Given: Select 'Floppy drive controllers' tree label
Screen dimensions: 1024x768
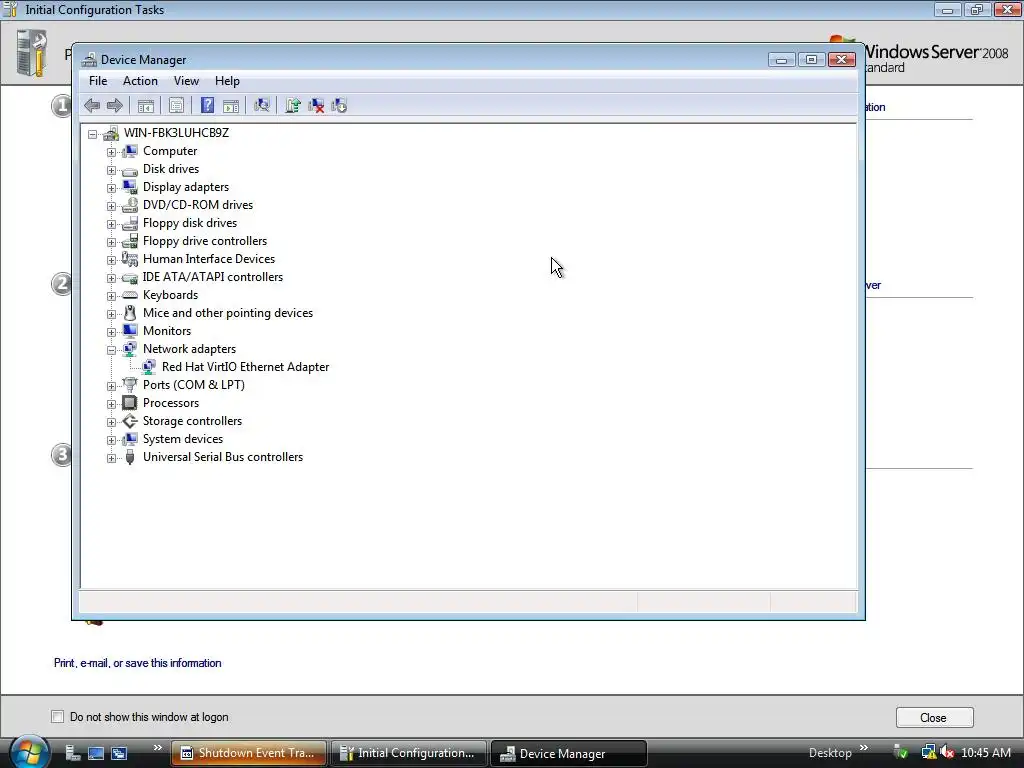Looking at the screenshot, I should click(x=205, y=241).
